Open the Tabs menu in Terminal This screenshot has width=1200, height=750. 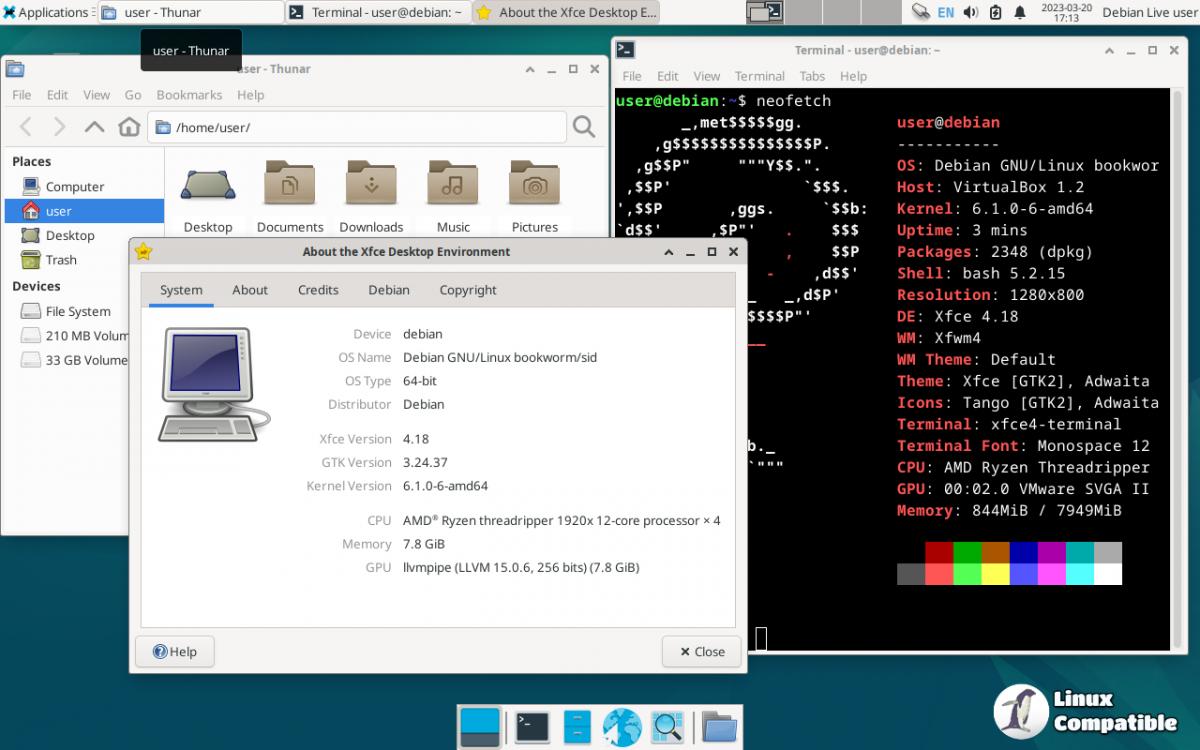point(812,76)
